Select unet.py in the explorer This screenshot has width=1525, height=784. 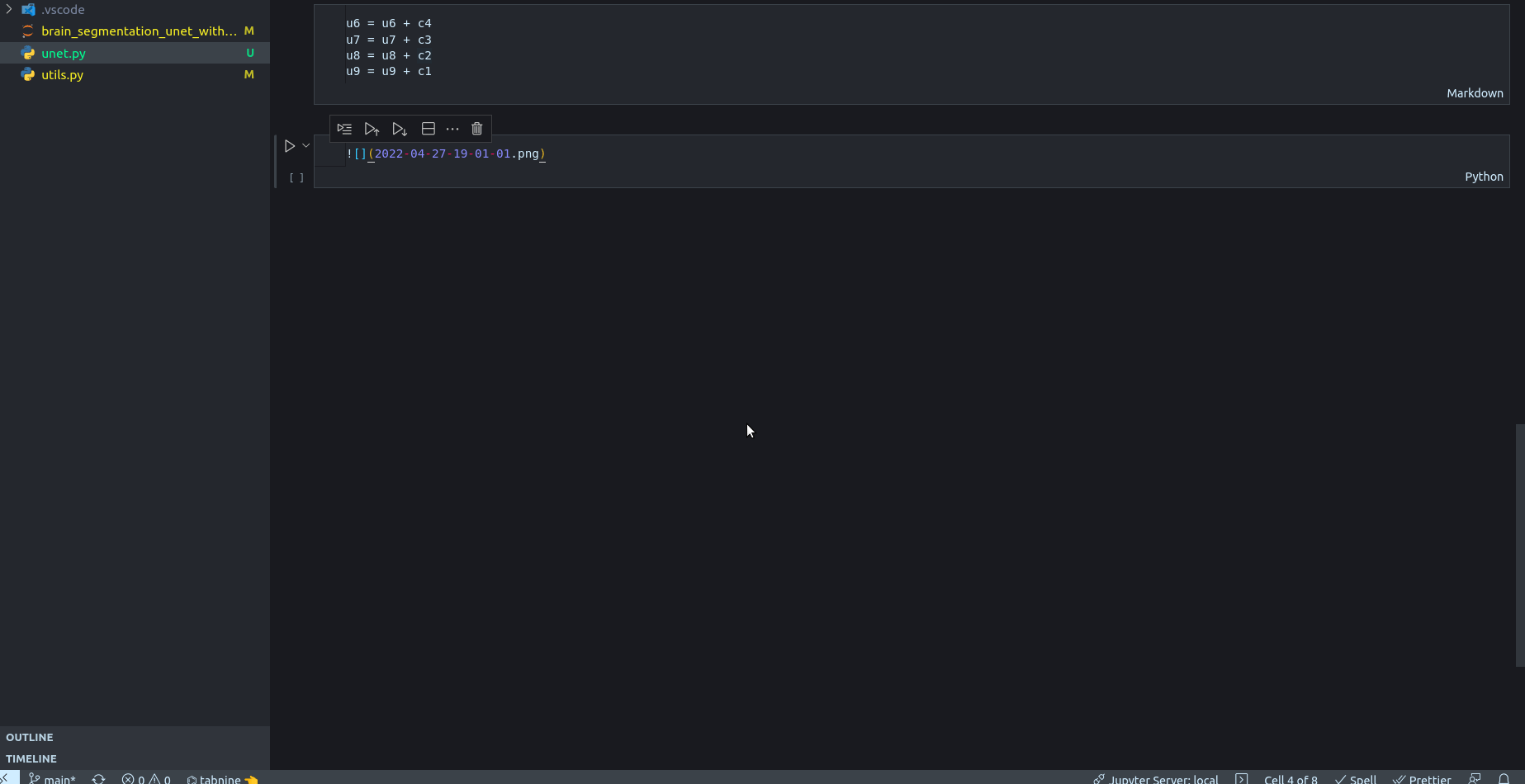point(63,53)
